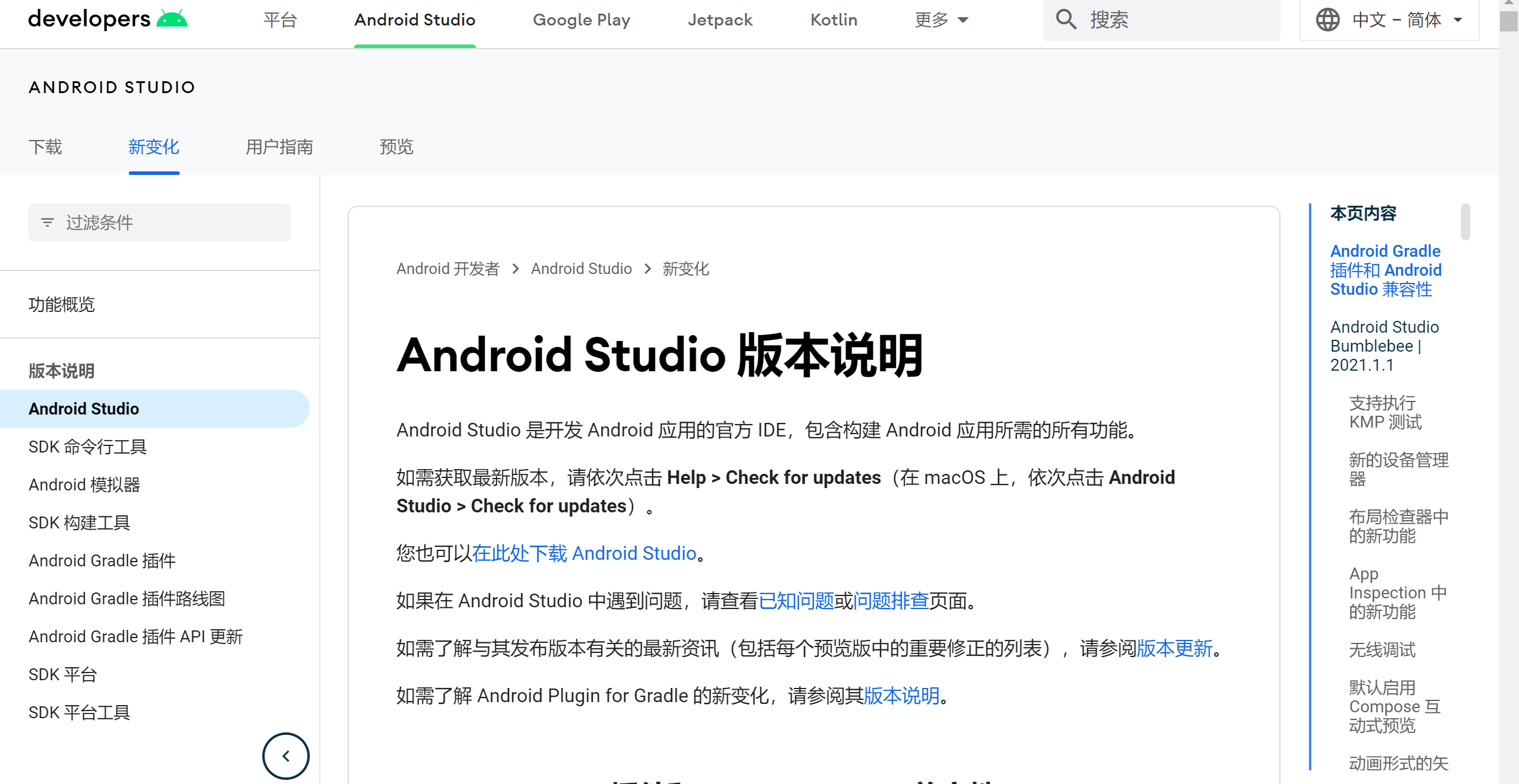Click the table-of-contents scrollbar thumb
1519x784 pixels.
1465,222
